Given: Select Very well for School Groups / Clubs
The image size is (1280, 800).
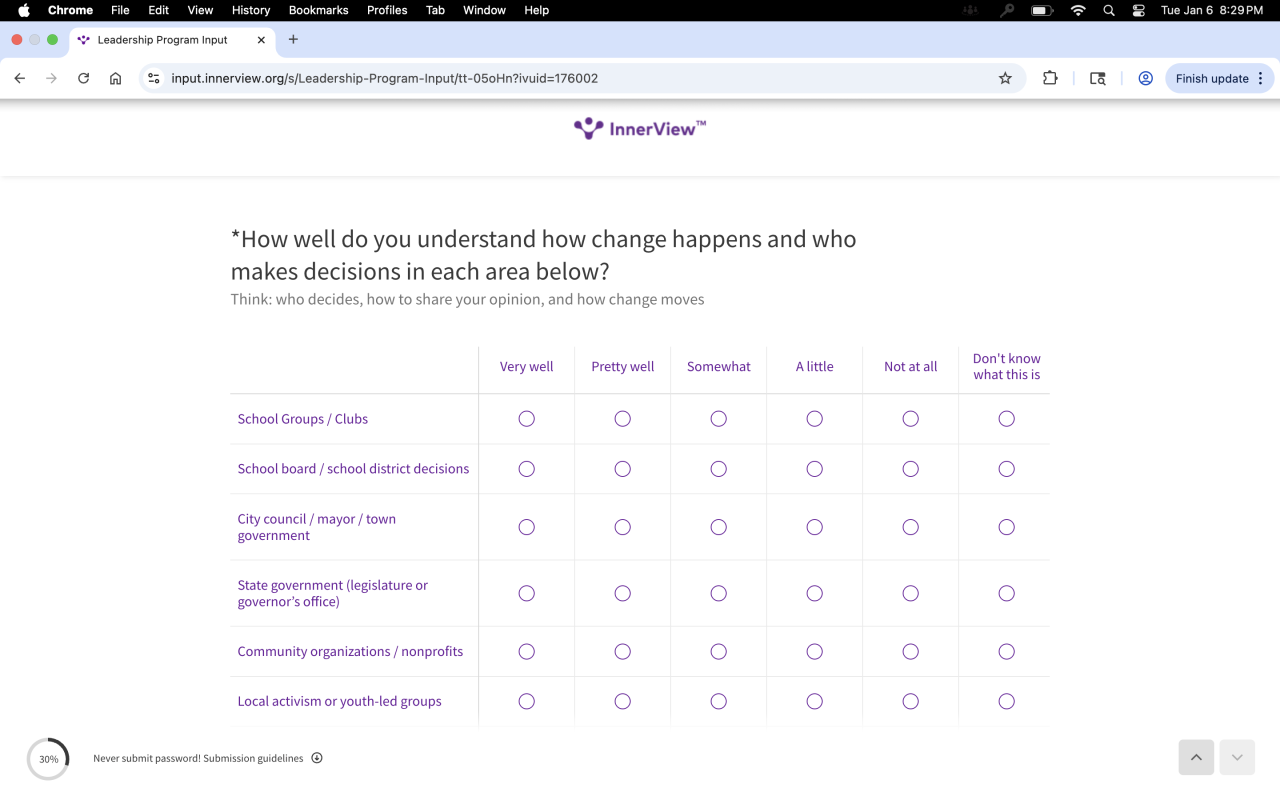Looking at the screenshot, I should point(527,419).
